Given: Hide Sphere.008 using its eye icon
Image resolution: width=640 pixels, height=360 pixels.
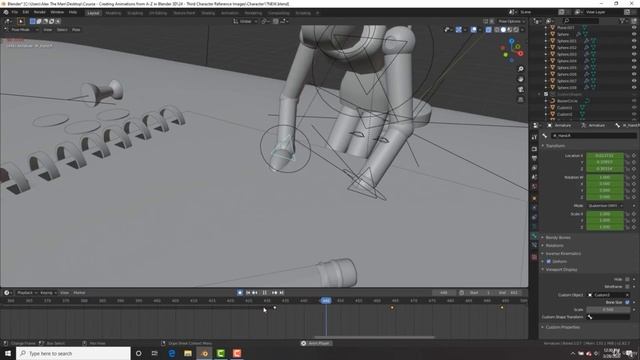Looking at the screenshot, I should click(x=634, y=87).
